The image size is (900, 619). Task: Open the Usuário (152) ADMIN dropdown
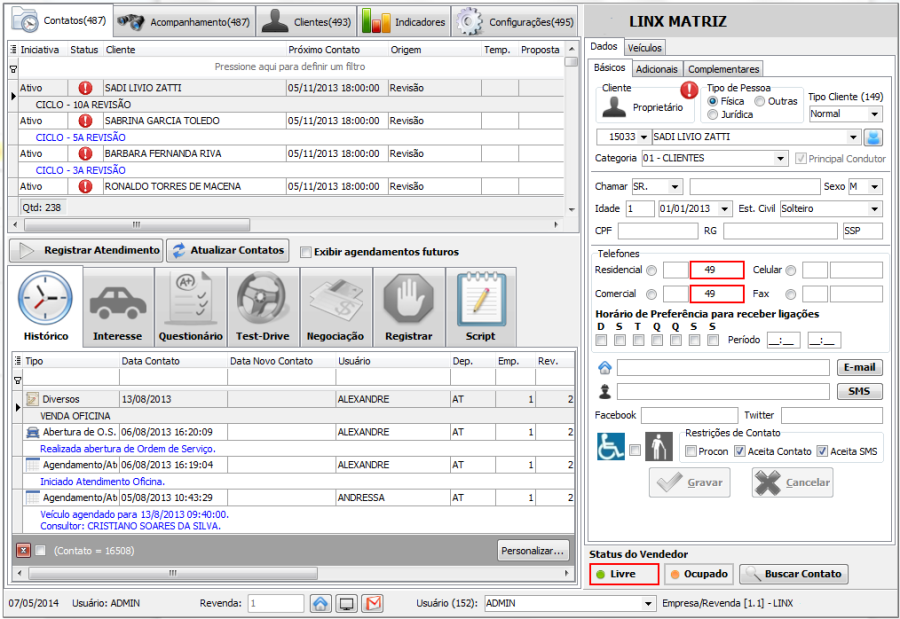tap(648, 603)
